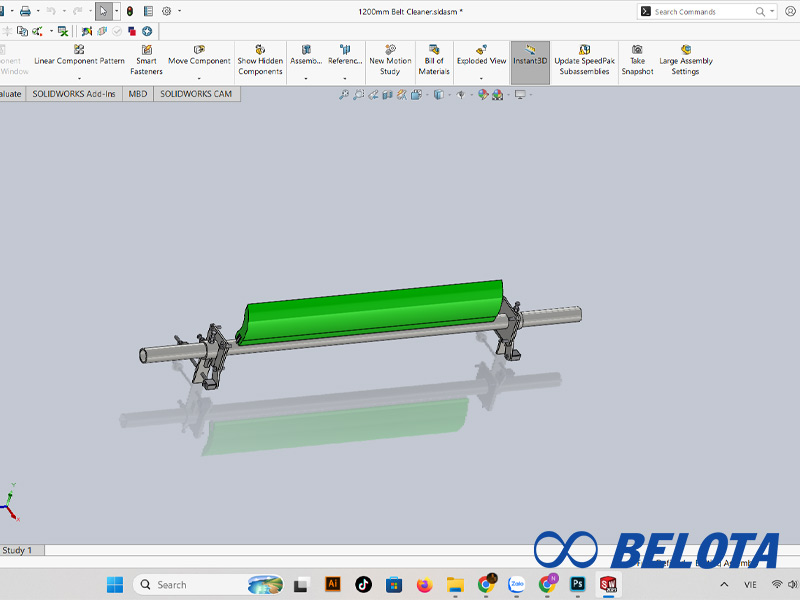Viewport: 800px width, 600px height.
Task: Click the red overlapping squares icon
Action: tap(132, 32)
